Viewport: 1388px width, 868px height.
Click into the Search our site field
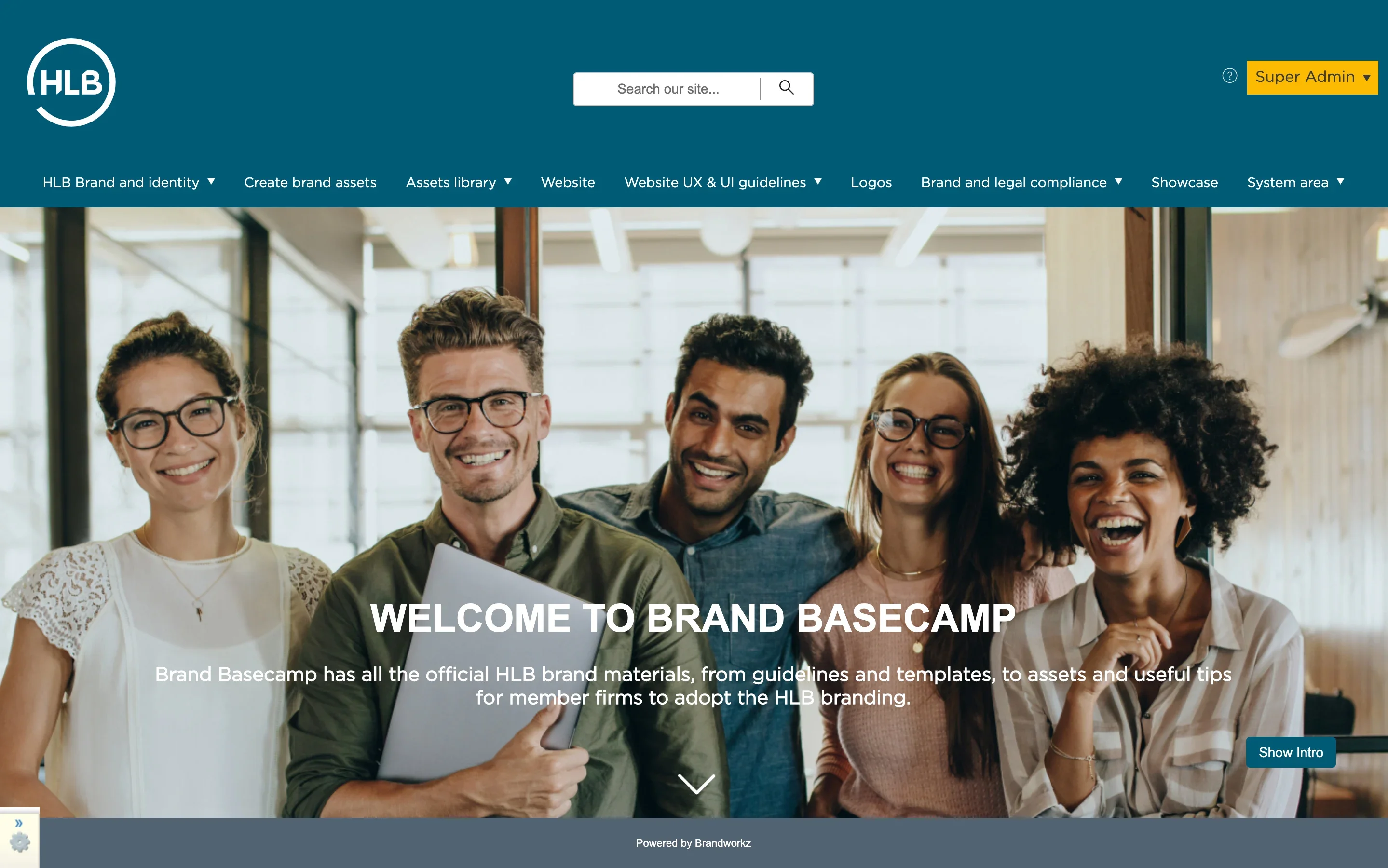click(x=667, y=89)
